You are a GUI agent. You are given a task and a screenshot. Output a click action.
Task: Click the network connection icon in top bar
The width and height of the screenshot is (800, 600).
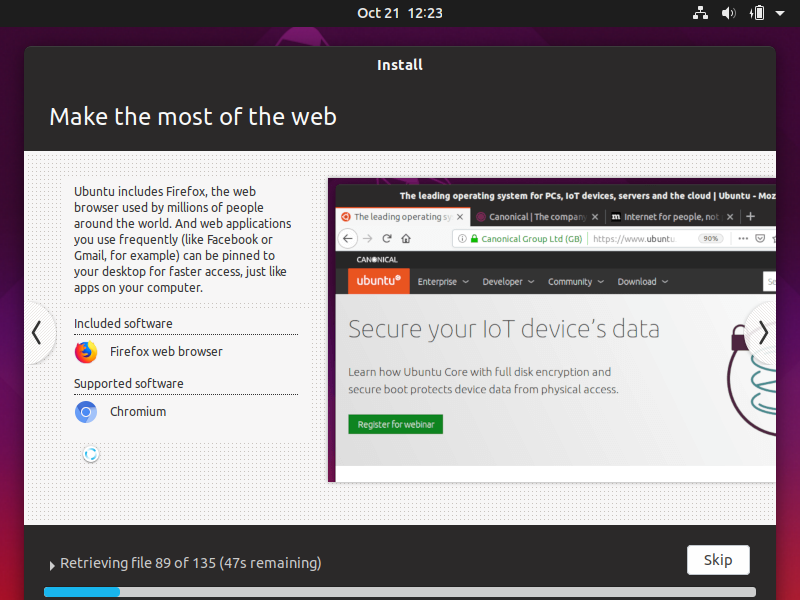[x=700, y=13]
